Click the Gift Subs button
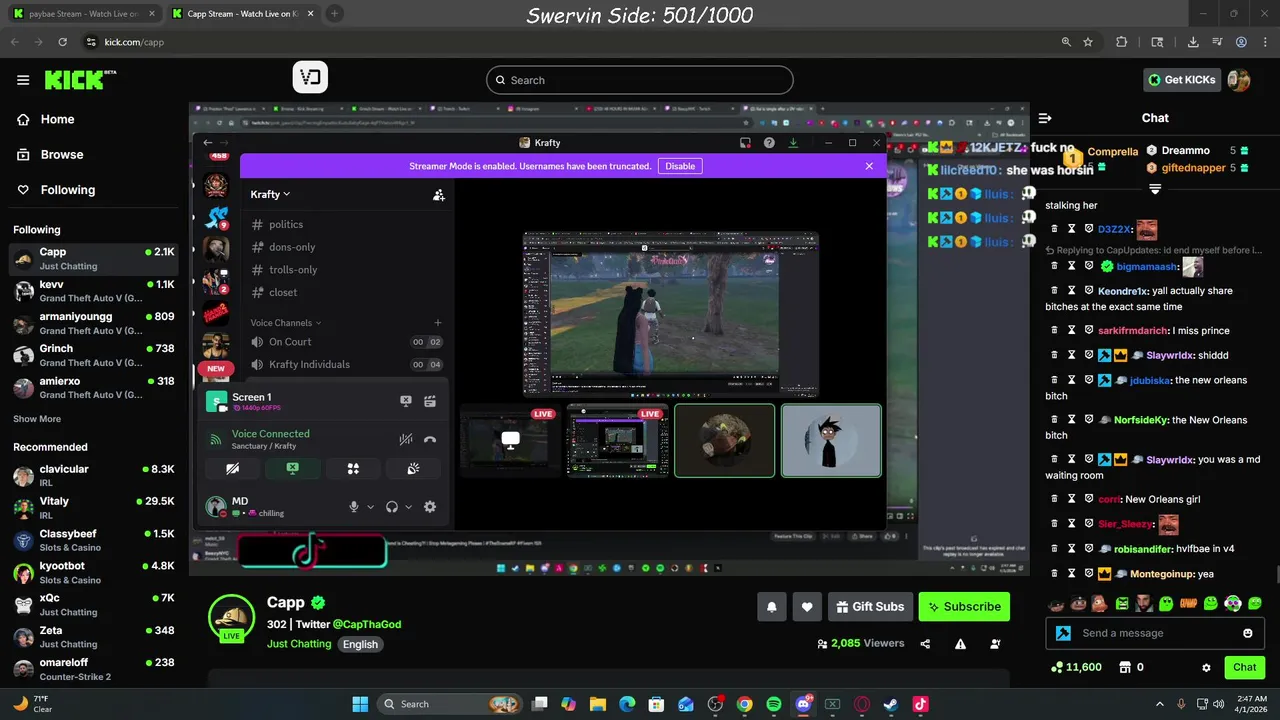 click(868, 606)
